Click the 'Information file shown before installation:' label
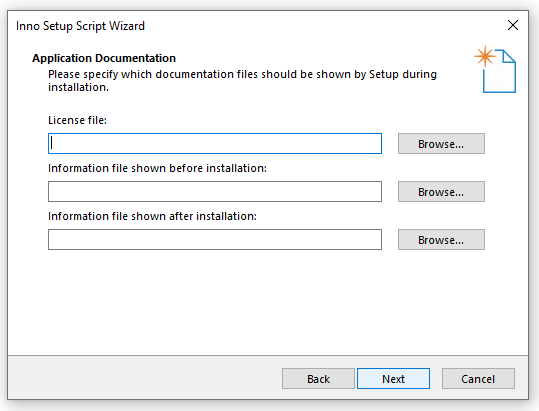Viewport: 539px width, 411px height. [157, 168]
